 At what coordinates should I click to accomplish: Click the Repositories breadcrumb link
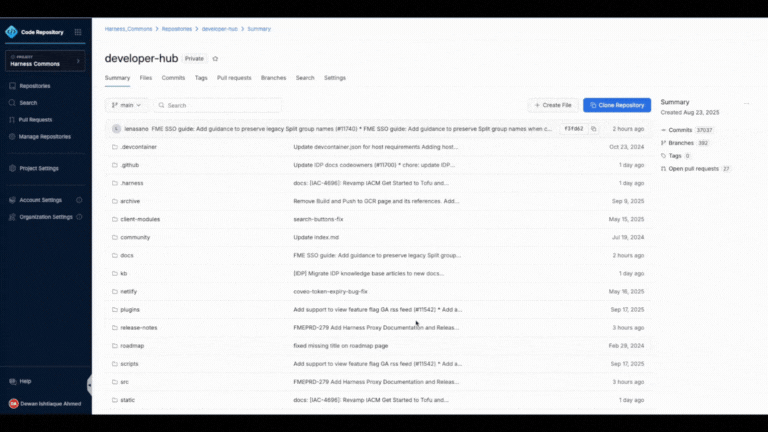point(177,29)
